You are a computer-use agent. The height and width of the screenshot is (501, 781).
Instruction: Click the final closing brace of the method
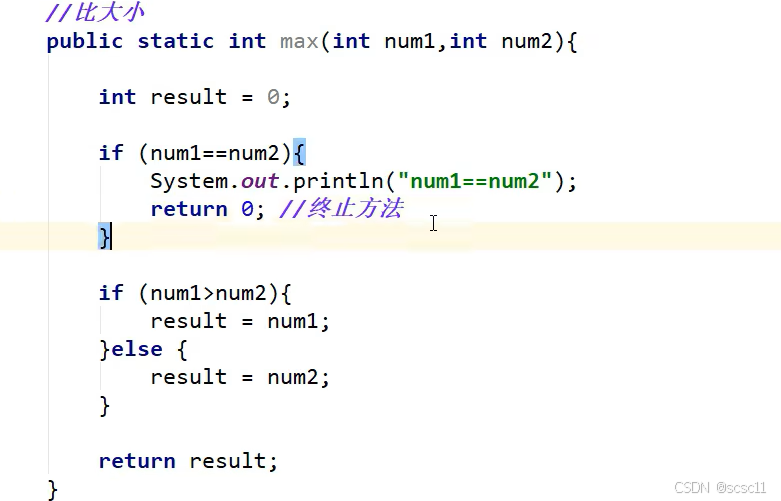[x=52, y=489]
